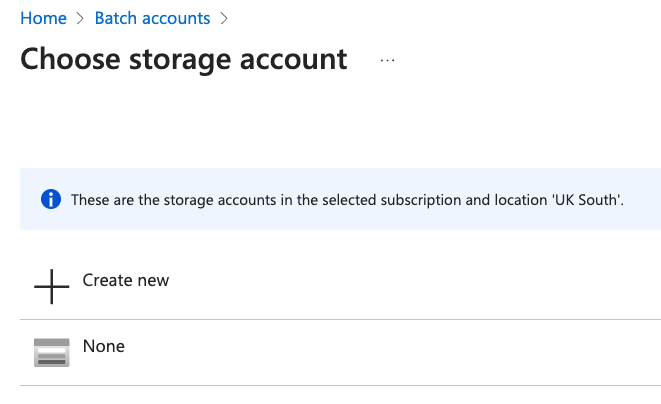Click the blue info icon in banner
The height and width of the screenshot is (404, 661).
tap(51, 199)
